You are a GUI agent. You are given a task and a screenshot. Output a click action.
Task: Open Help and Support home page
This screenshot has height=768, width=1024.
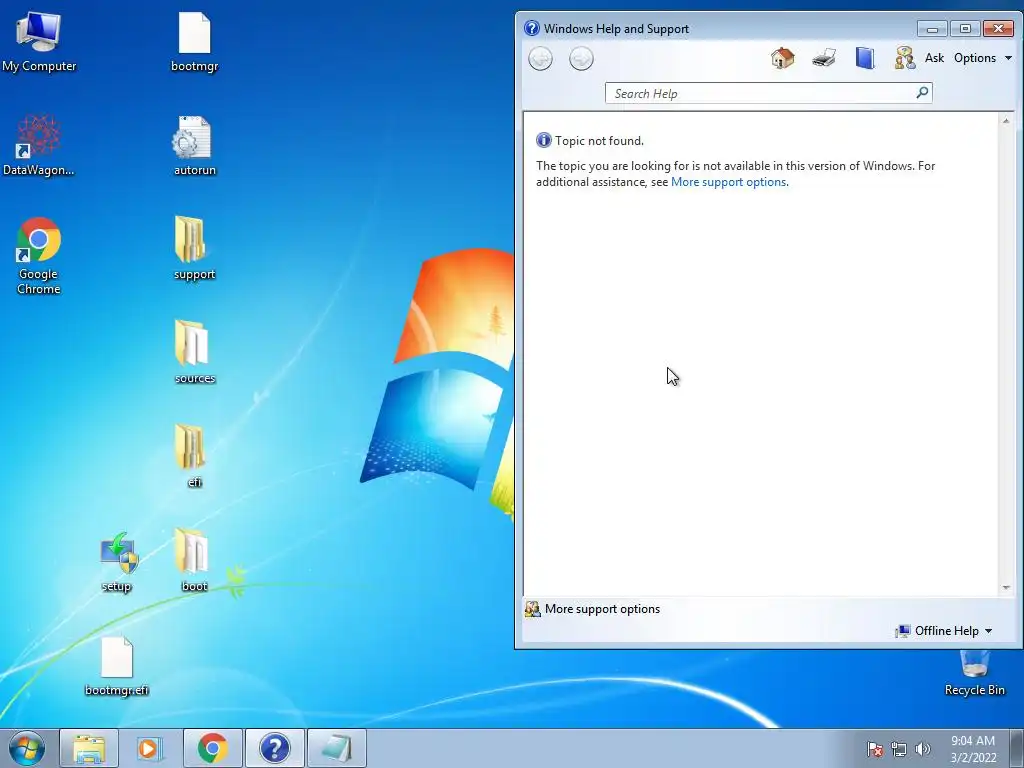[x=782, y=58]
